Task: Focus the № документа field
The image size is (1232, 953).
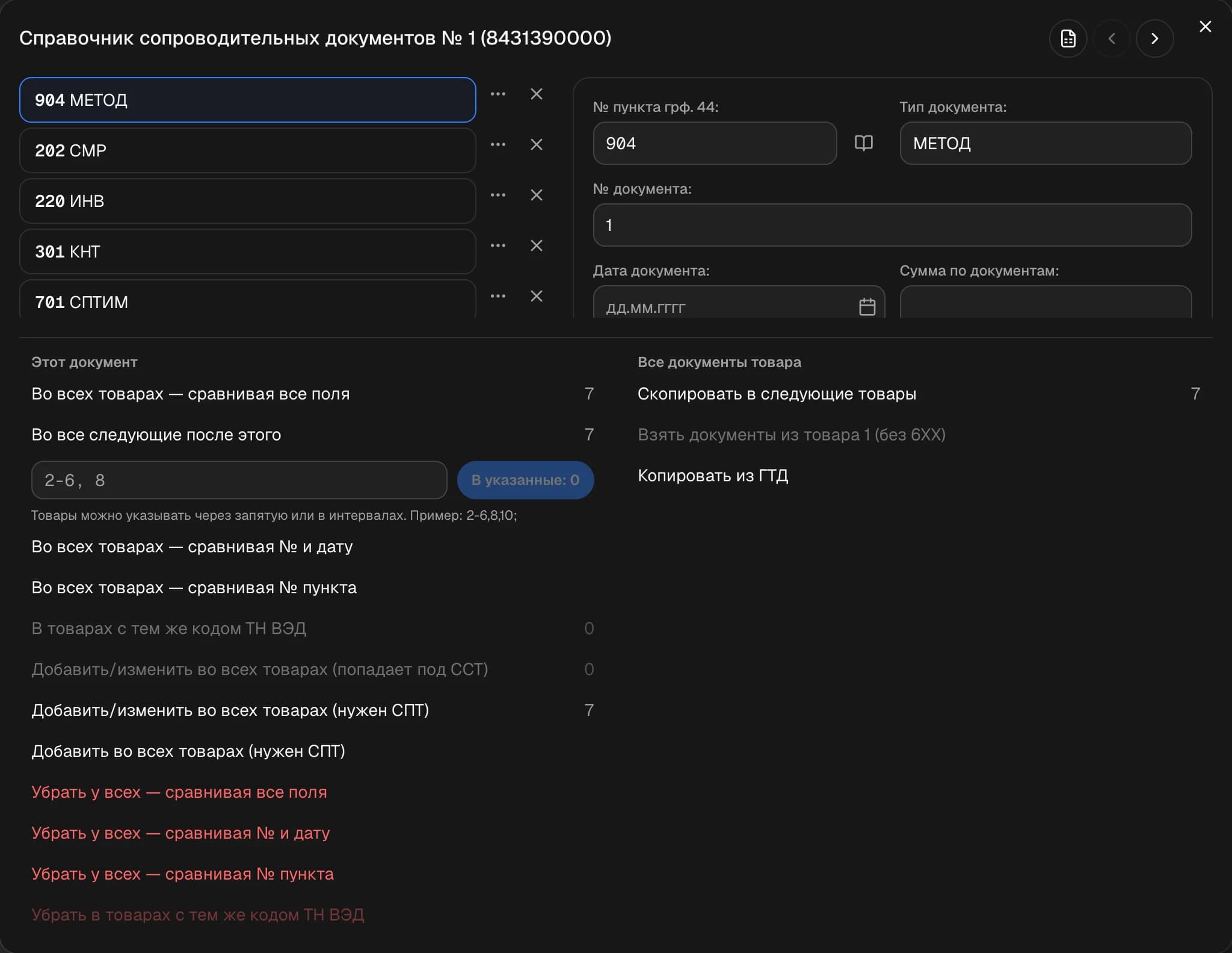Action: tap(892, 225)
